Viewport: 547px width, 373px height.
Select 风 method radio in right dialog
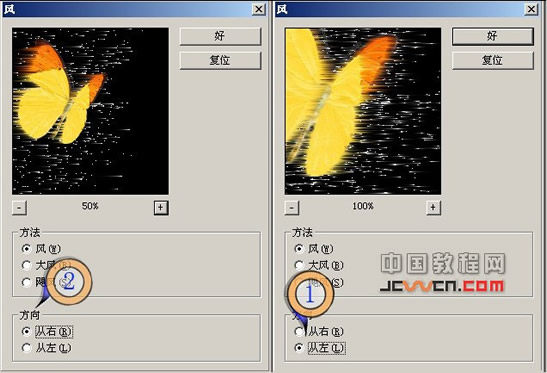pyautogui.click(x=299, y=249)
